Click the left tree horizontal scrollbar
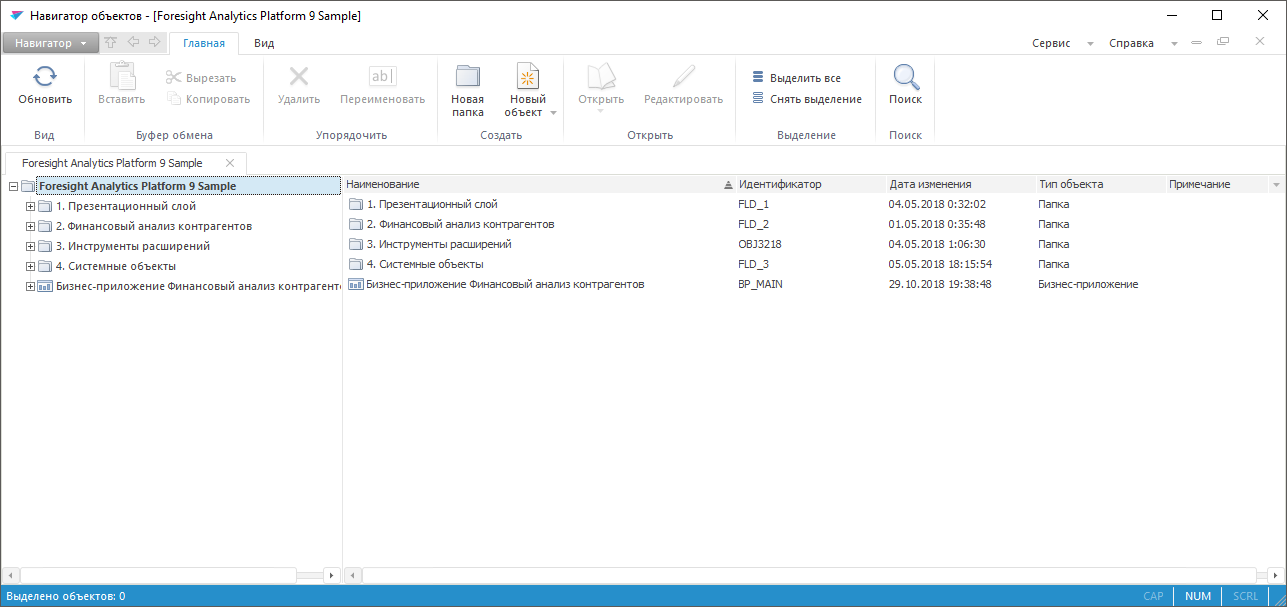This screenshot has width=1287, height=607. [158, 575]
